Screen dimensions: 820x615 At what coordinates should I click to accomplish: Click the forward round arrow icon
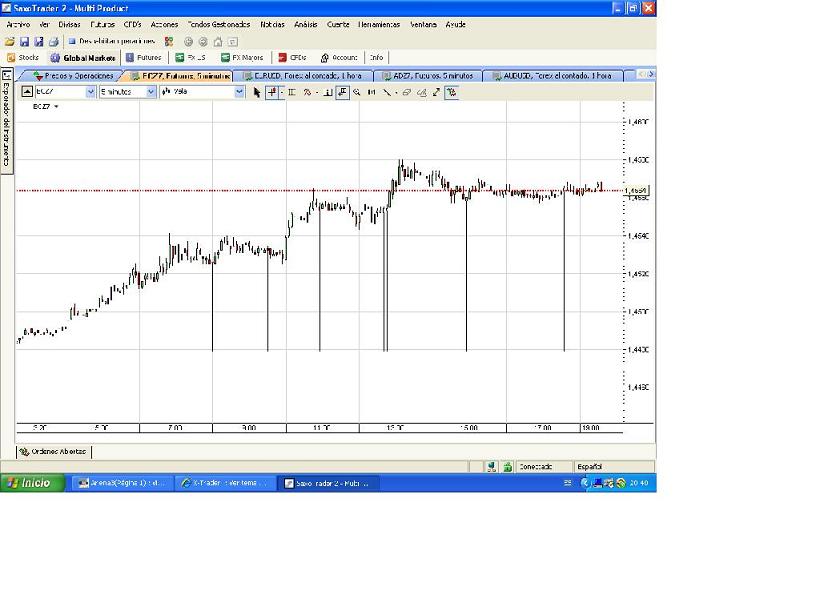(x=203, y=41)
